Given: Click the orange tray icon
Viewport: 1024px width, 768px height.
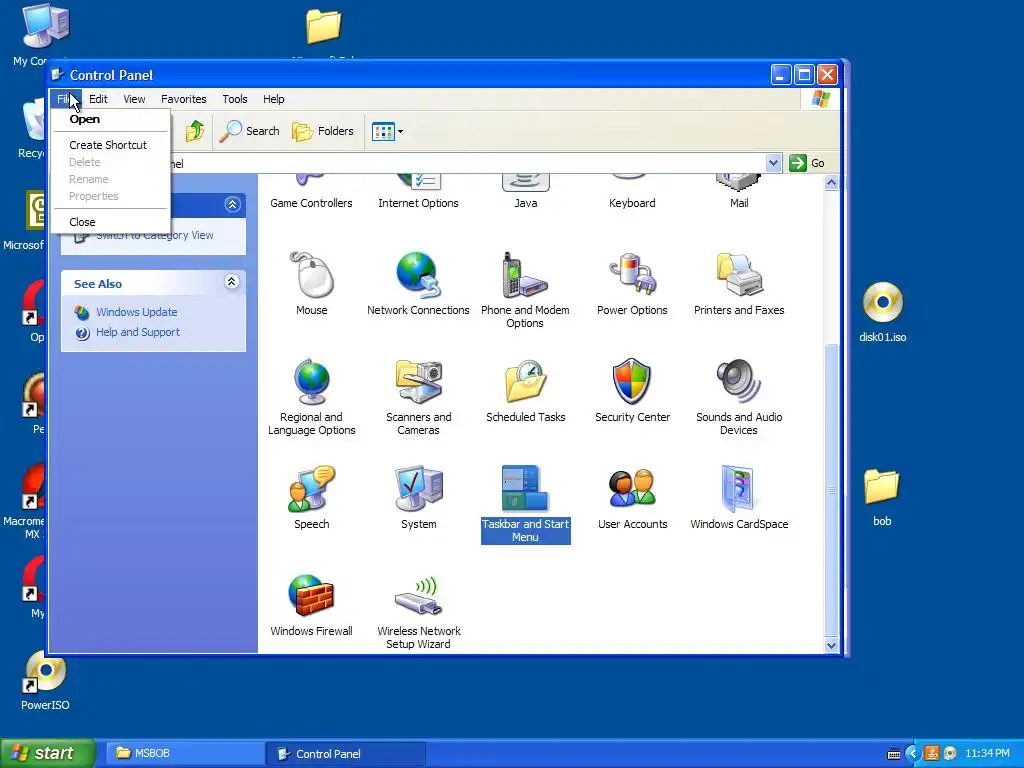Looking at the screenshot, I should click(932, 754).
